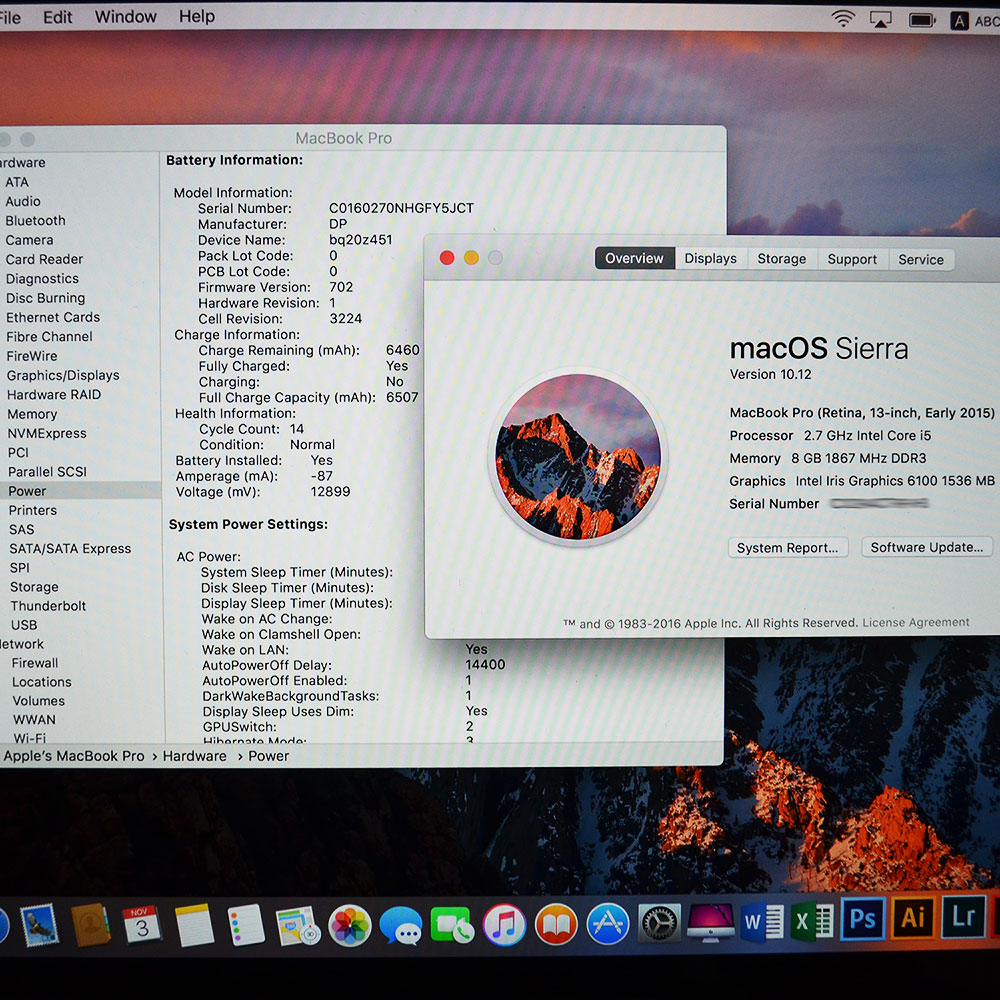This screenshot has height=1000, width=1000.
Task: Click the Wi-Fi menu bar icon
Action: tap(843, 19)
